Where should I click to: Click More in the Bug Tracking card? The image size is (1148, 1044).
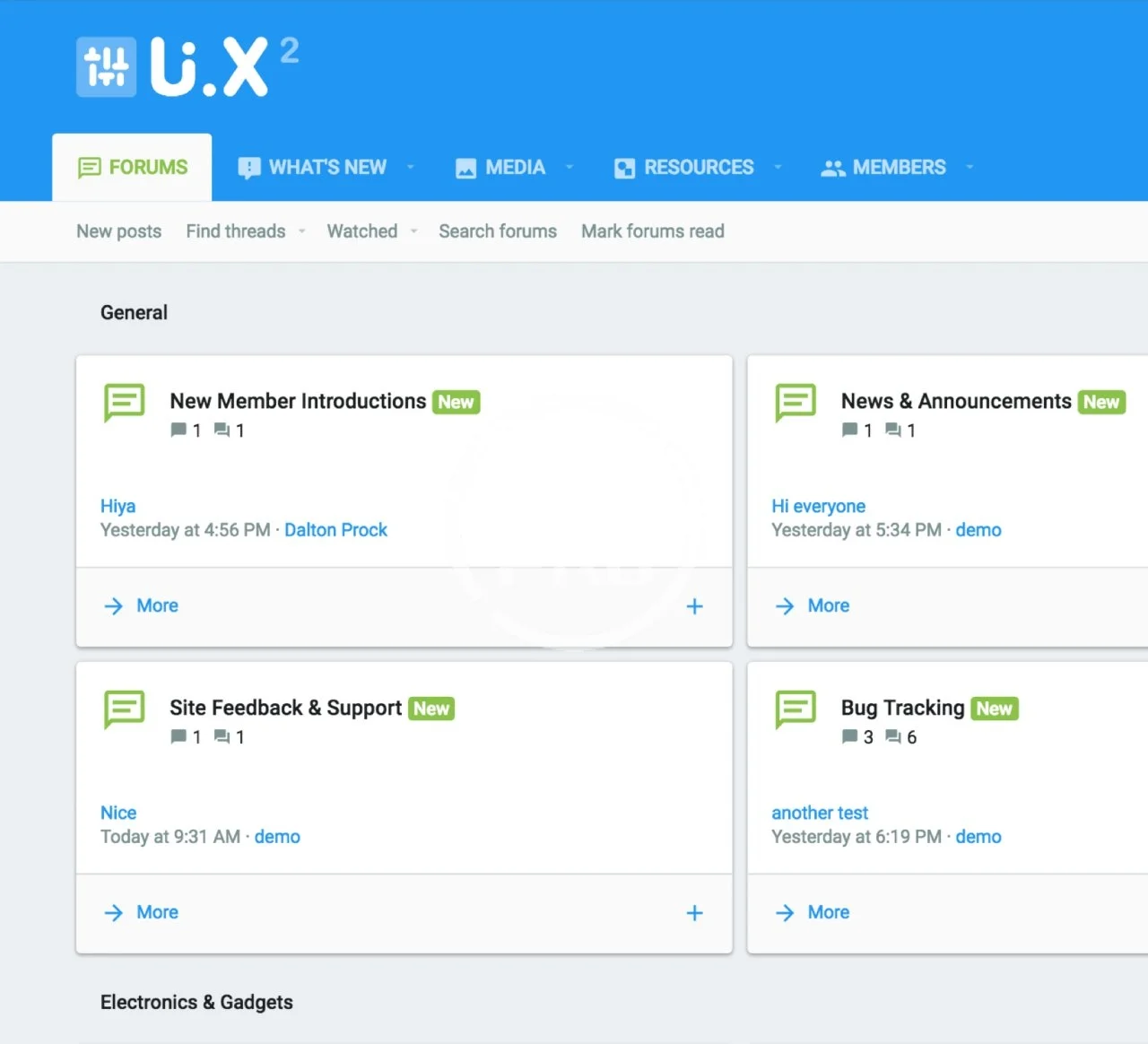pos(828,912)
